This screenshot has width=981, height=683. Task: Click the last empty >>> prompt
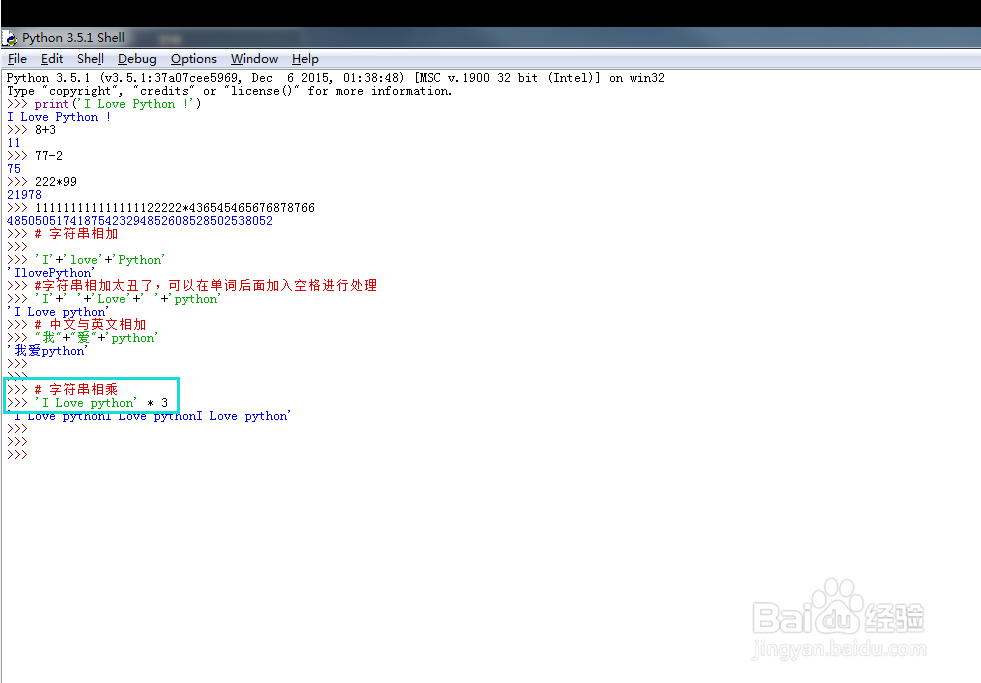pyautogui.click(x=17, y=455)
